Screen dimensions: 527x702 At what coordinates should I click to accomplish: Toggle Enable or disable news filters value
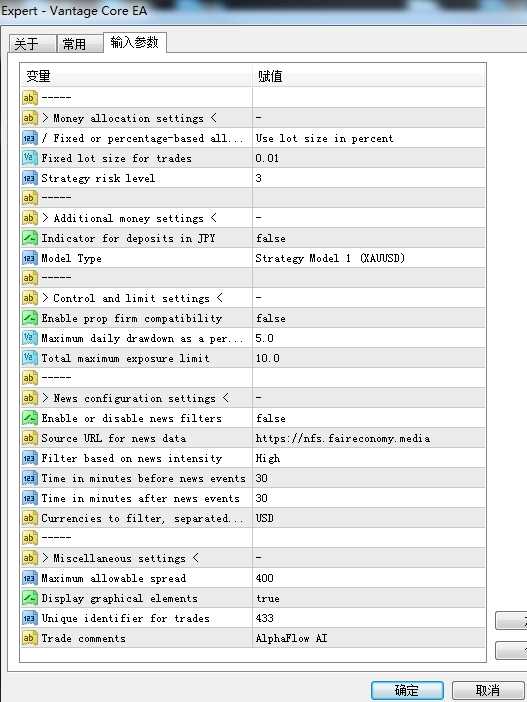[x=368, y=418]
